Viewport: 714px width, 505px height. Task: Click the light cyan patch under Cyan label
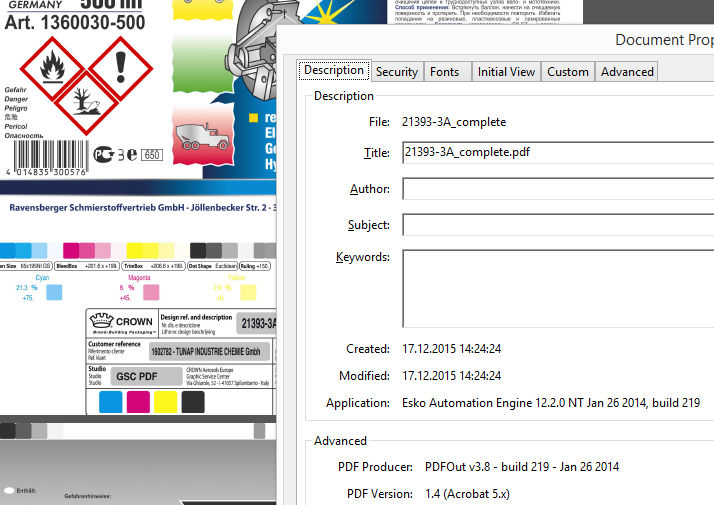pyautogui.click(x=54, y=292)
